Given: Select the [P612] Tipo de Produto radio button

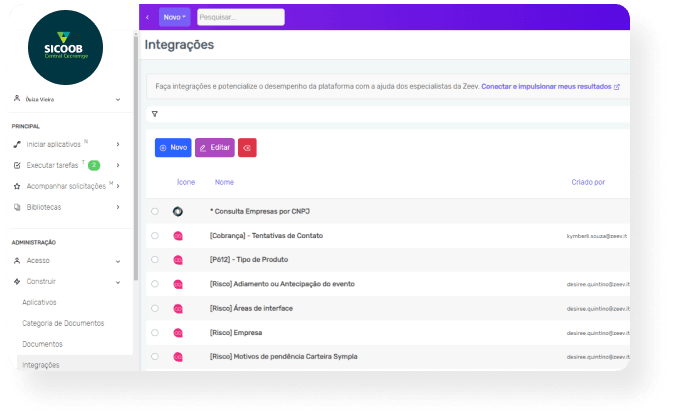Looking at the screenshot, I should pos(154,260).
